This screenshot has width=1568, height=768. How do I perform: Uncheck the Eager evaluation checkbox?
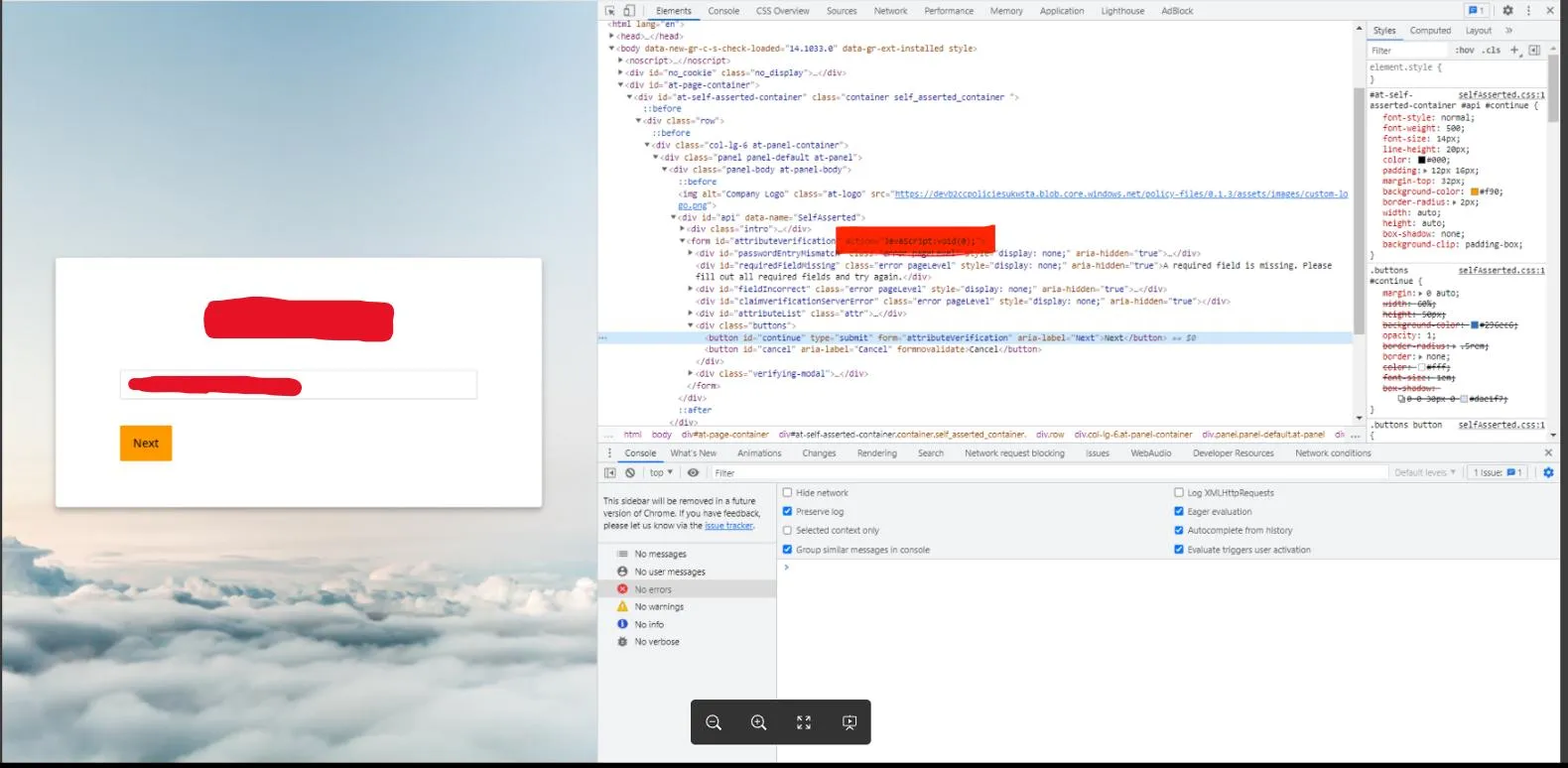point(1179,511)
